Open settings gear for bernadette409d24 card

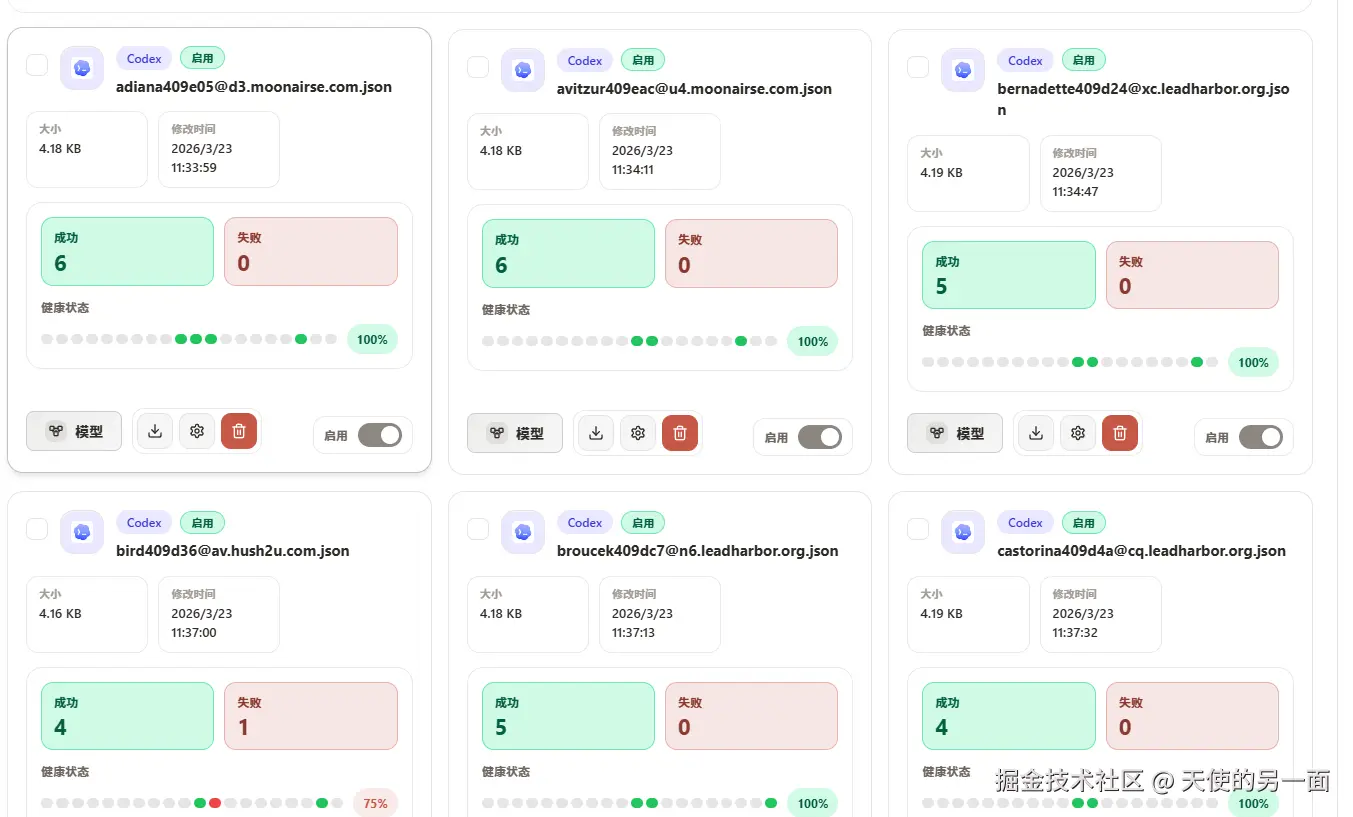pos(1078,433)
